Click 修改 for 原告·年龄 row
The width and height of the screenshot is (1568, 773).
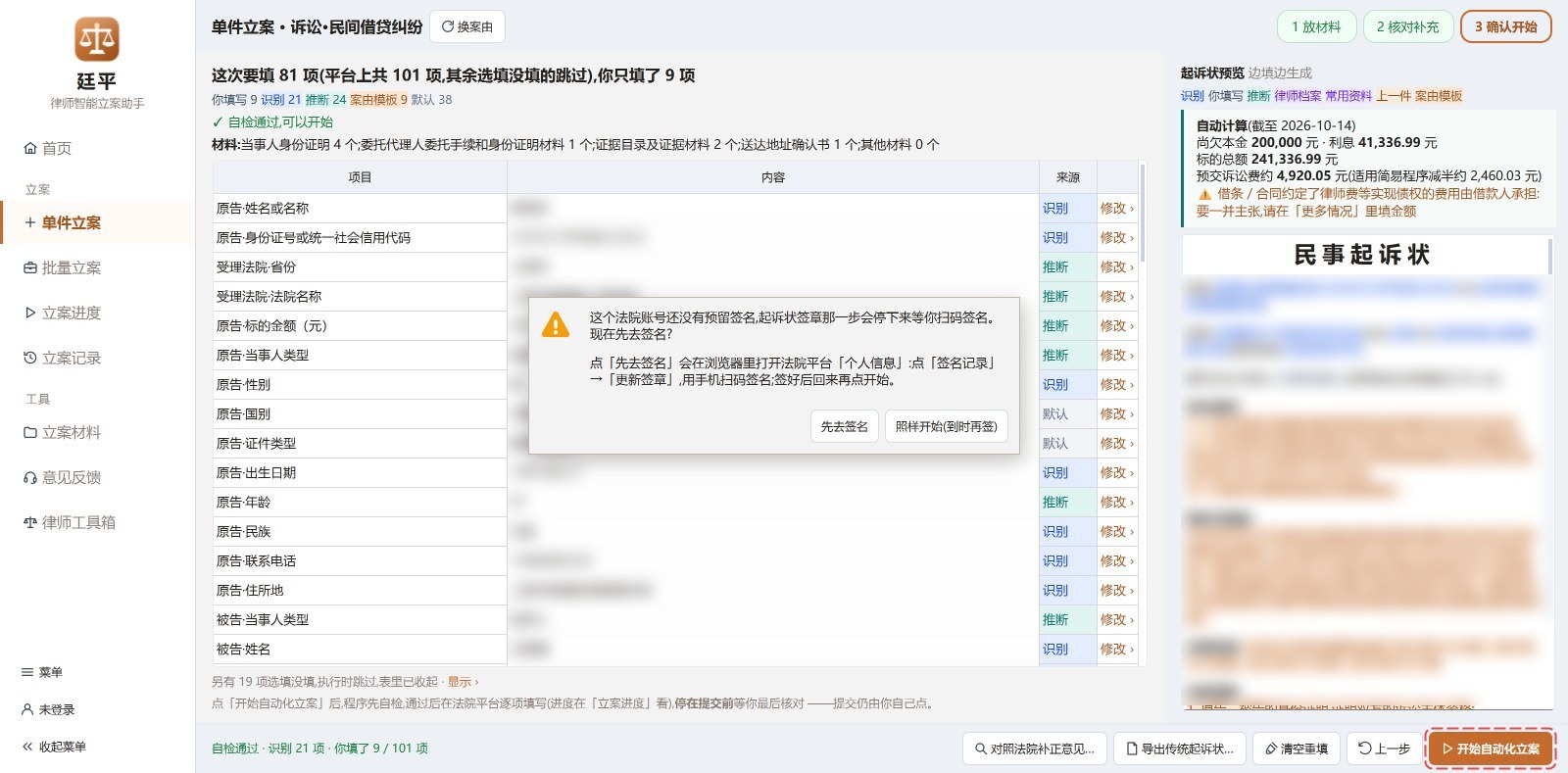(1116, 502)
